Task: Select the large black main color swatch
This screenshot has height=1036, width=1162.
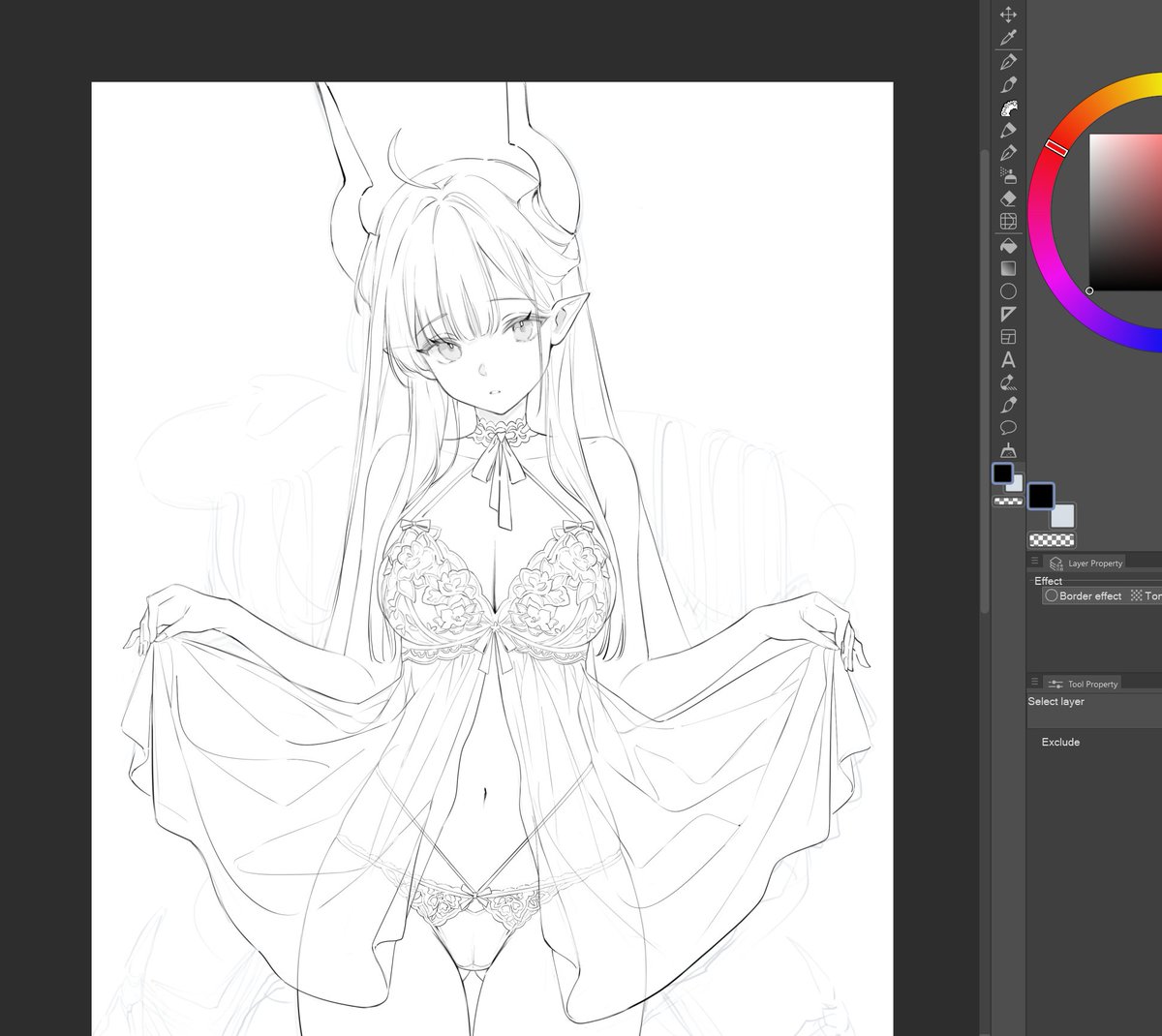Action: (1041, 496)
